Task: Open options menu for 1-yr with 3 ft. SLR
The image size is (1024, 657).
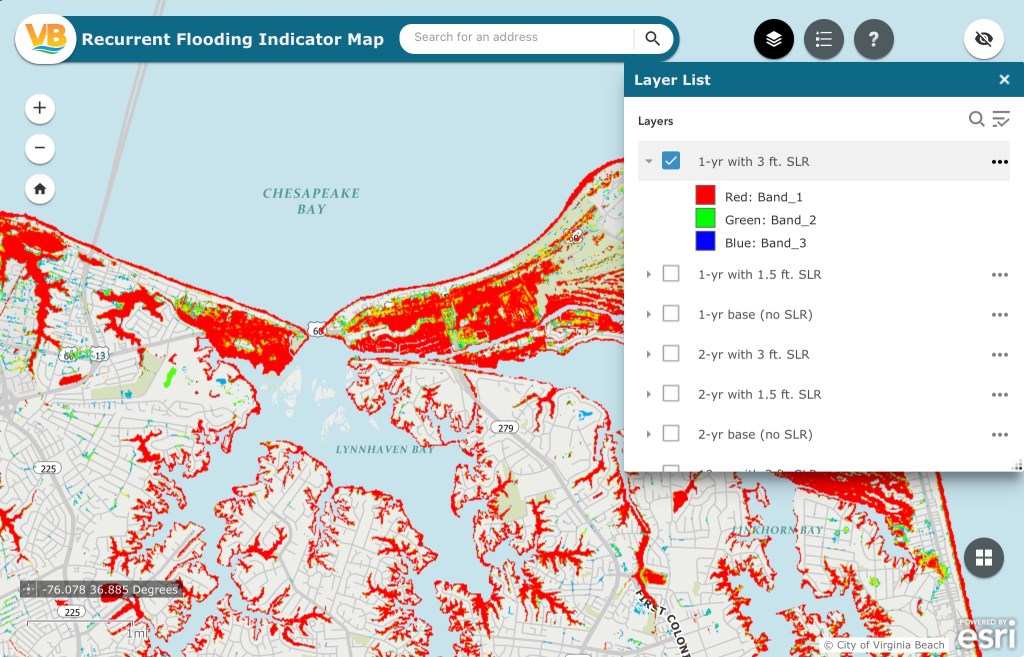Action: click(999, 161)
